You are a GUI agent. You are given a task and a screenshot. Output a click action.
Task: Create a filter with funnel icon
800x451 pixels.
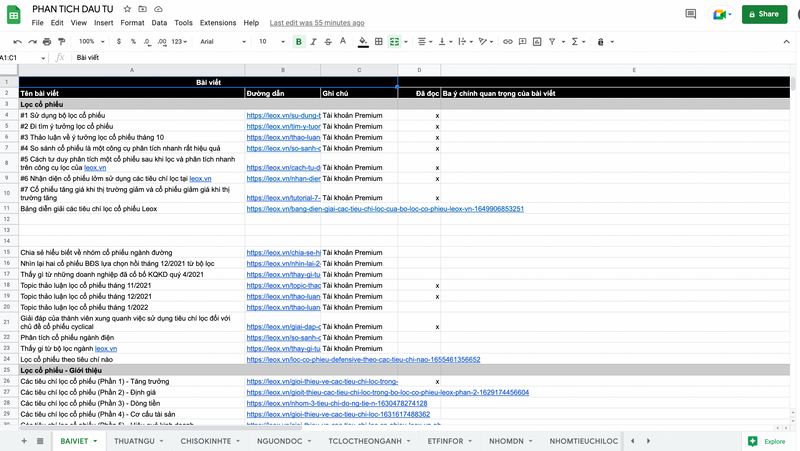(552, 42)
